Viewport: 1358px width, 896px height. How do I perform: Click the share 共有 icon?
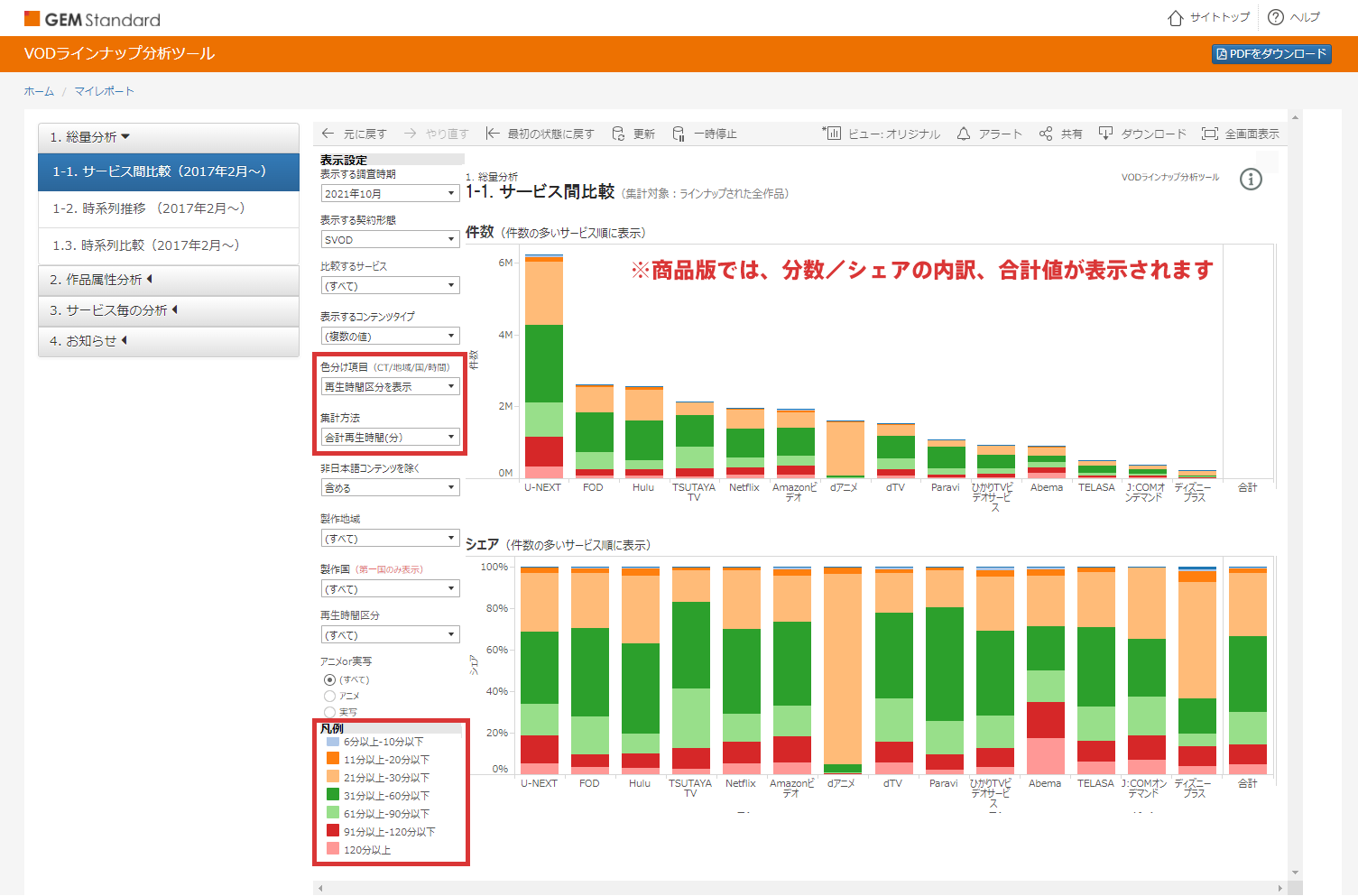coord(1046,134)
